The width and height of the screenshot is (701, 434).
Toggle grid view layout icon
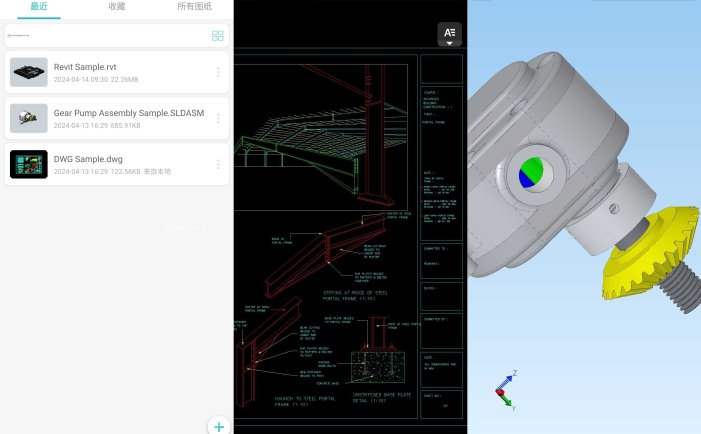click(218, 36)
